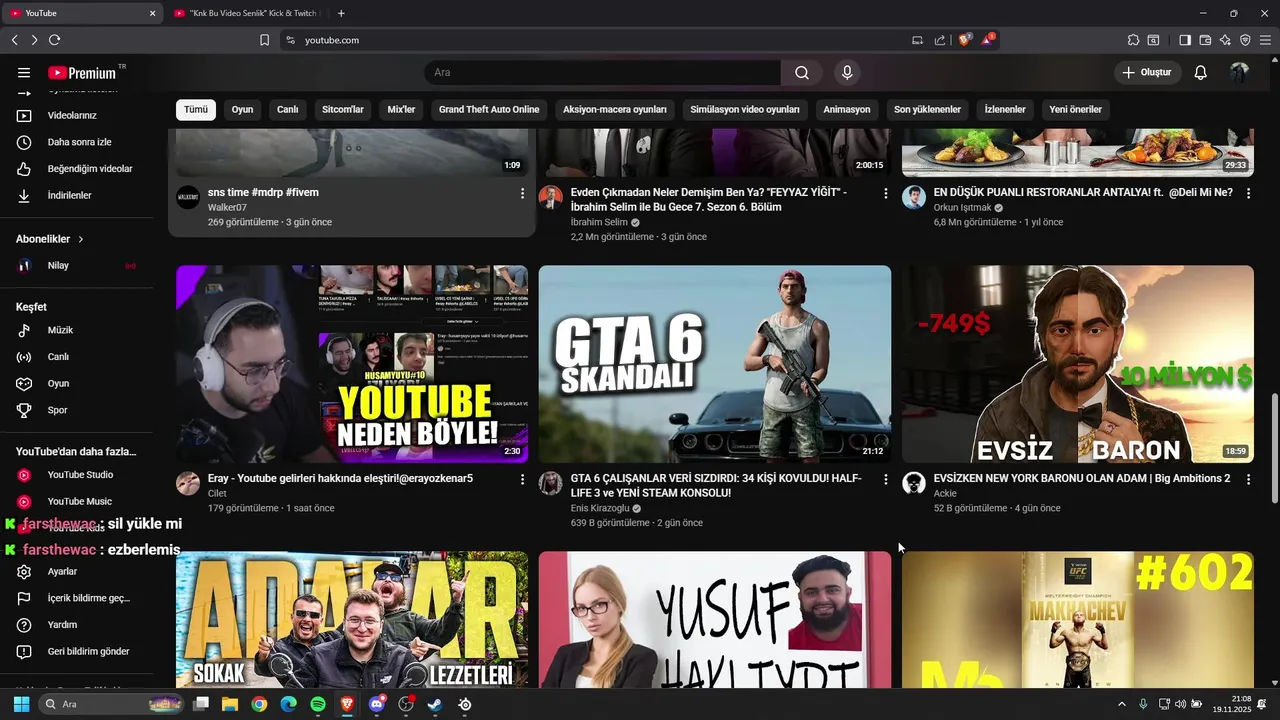Viewport: 1280px width, 720px height.
Task: Reload the page with the refresh icon
Action: pyautogui.click(x=54, y=40)
